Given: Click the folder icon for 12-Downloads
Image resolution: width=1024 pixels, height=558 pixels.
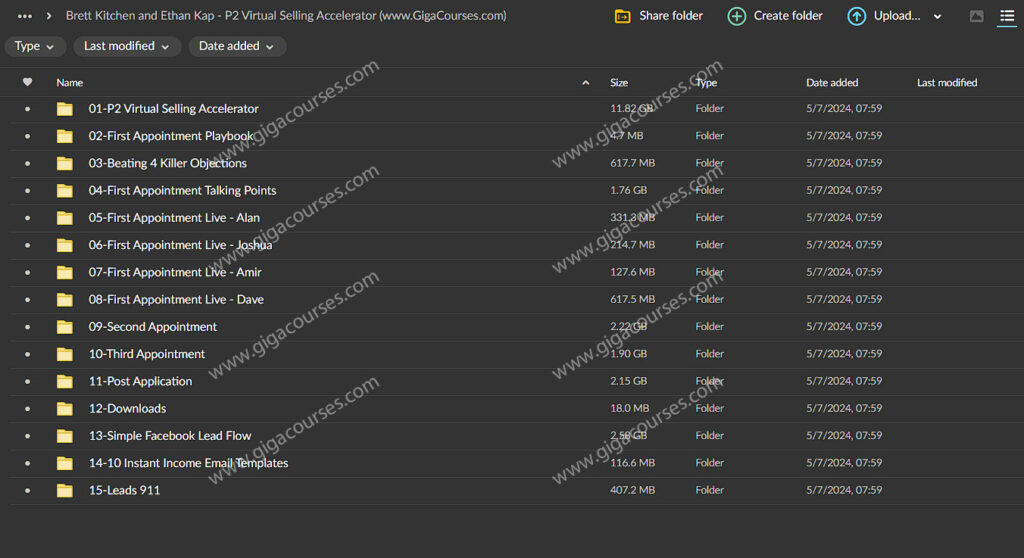Looking at the screenshot, I should (65, 408).
